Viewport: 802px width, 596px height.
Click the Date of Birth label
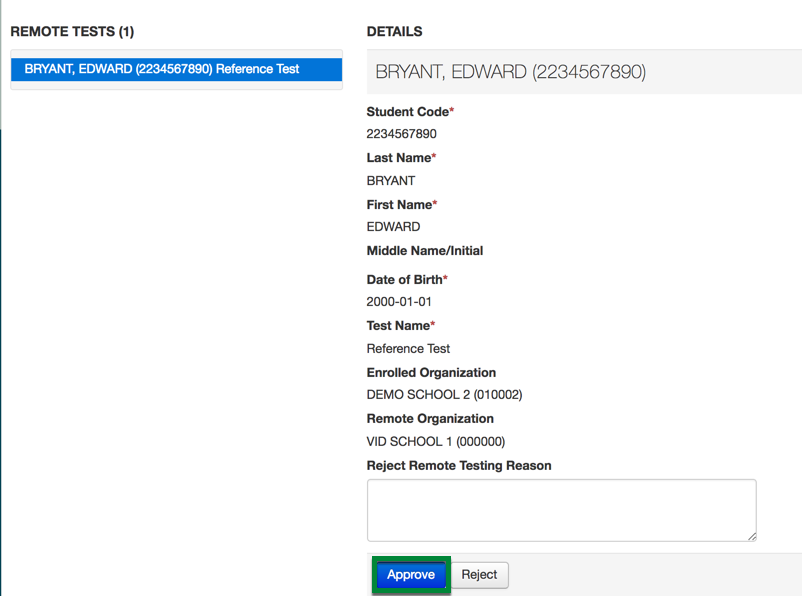[406, 280]
